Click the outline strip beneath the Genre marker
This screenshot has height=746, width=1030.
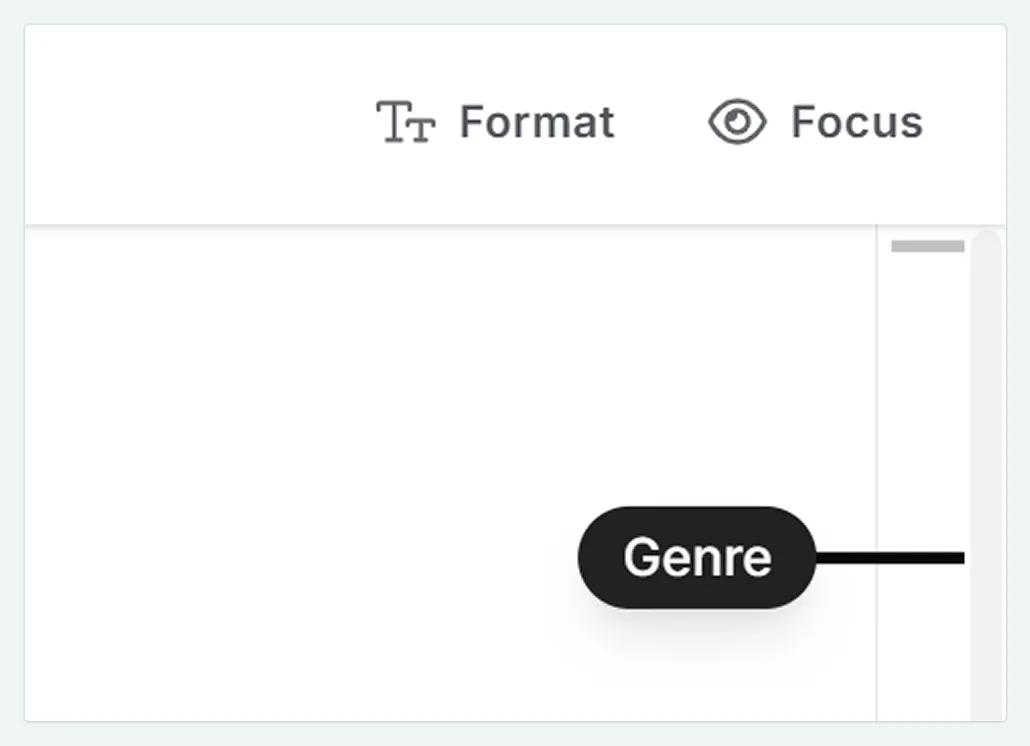(924, 650)
